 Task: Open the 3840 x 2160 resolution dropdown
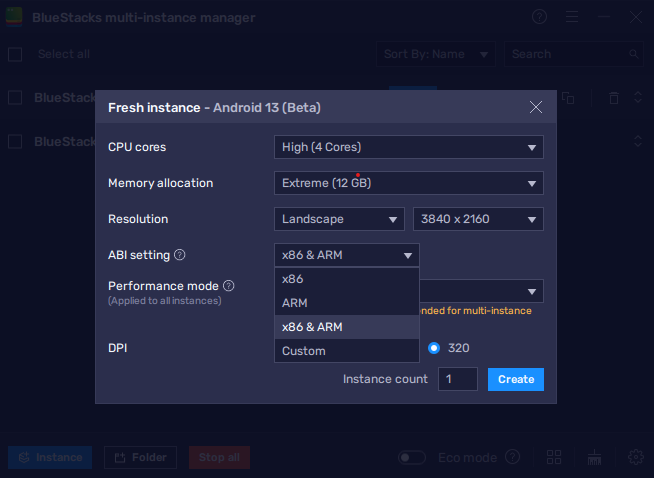click(x=478, y=219)
